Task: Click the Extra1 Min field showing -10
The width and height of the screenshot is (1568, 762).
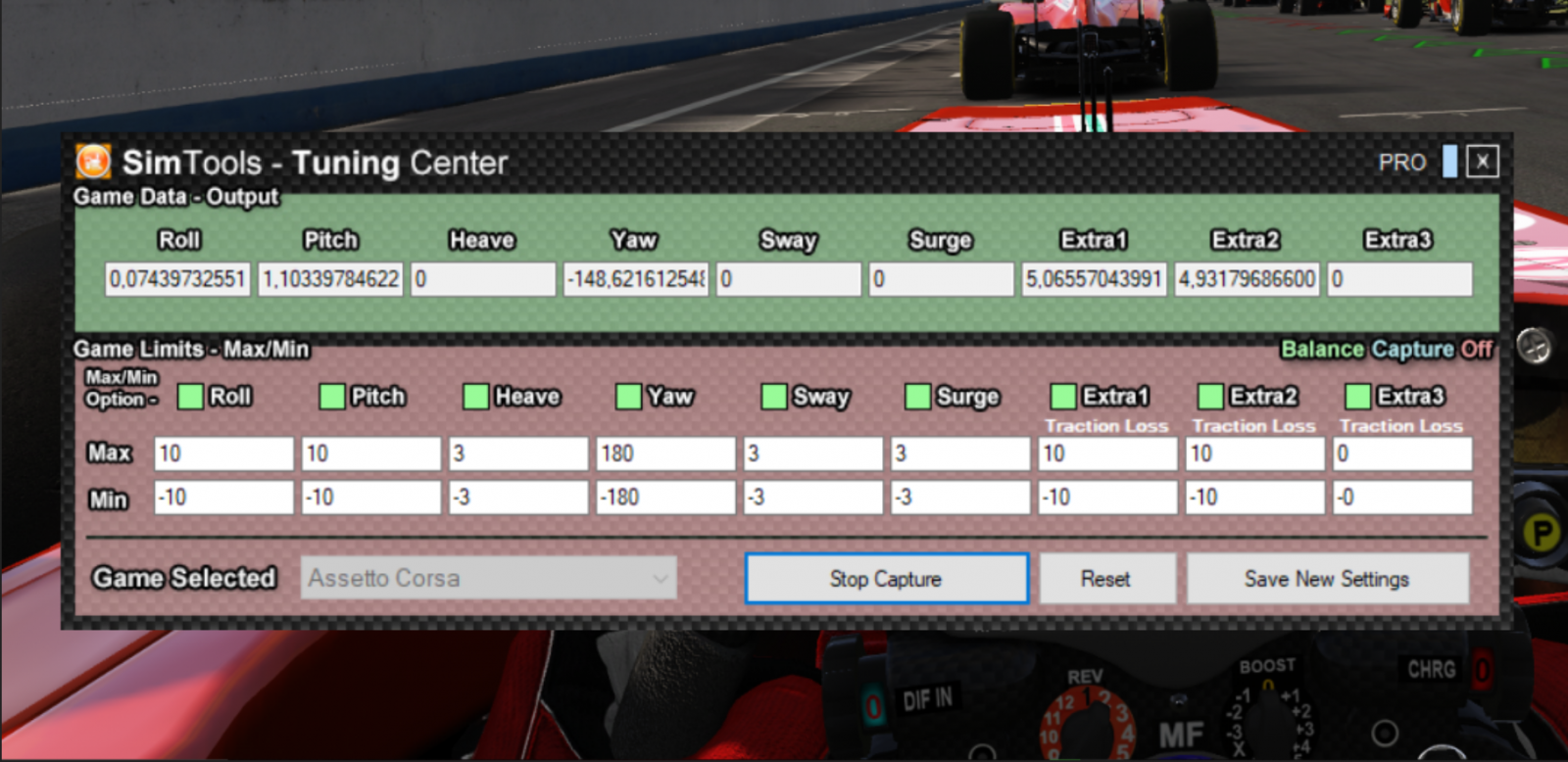Action: 1108,498
